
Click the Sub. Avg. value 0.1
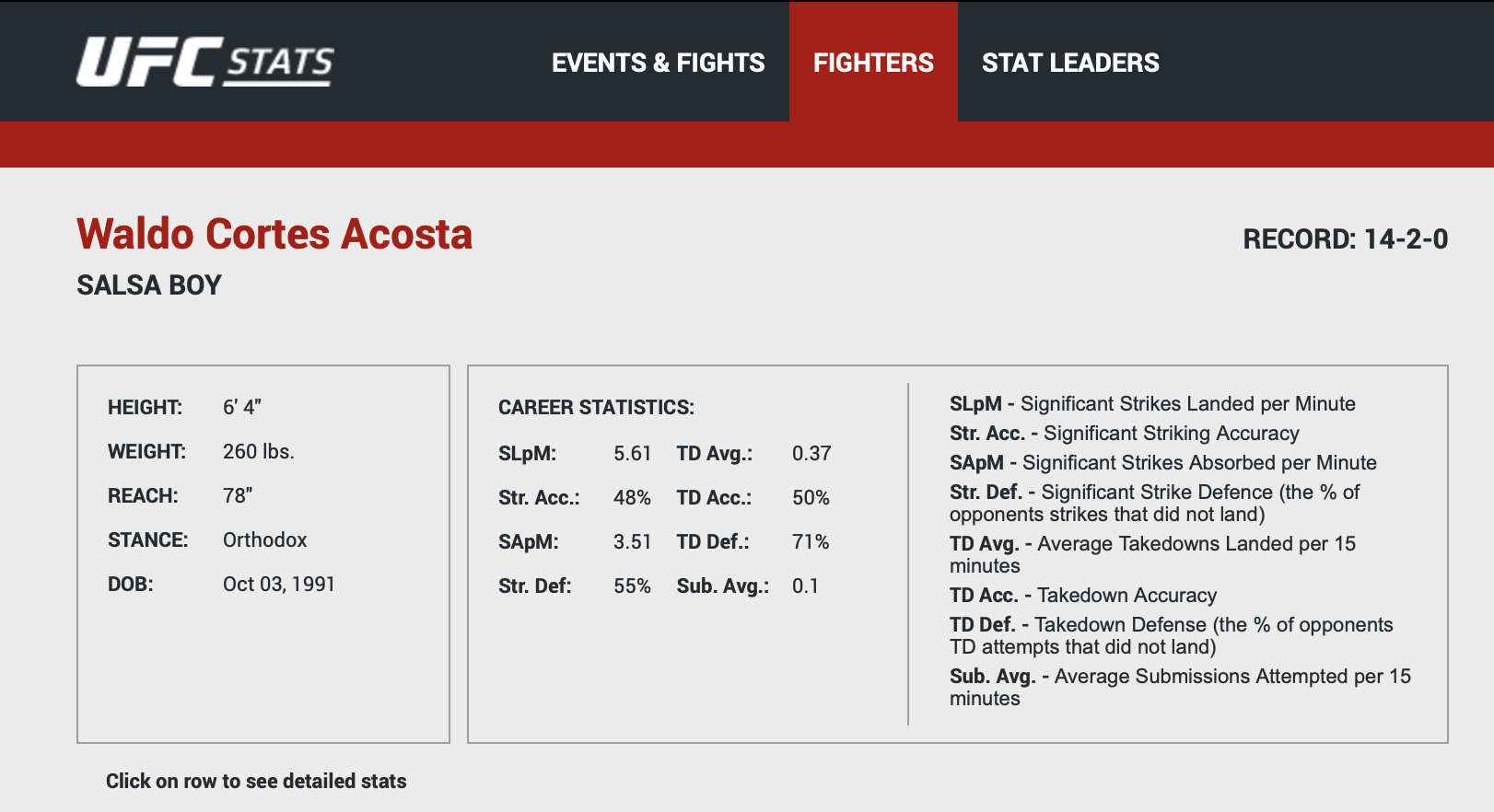pyautogui.click(x=805, y=586)
